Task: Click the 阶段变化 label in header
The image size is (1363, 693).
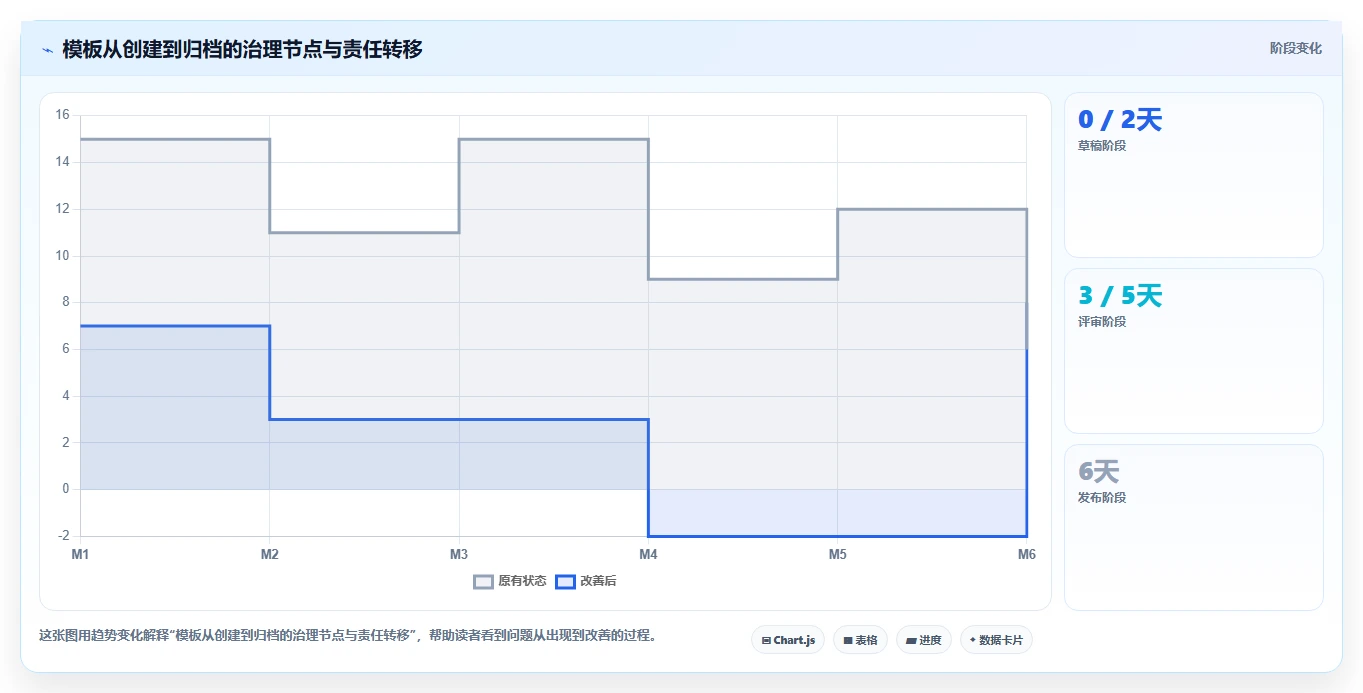Action: click(x=1295, y=48)
